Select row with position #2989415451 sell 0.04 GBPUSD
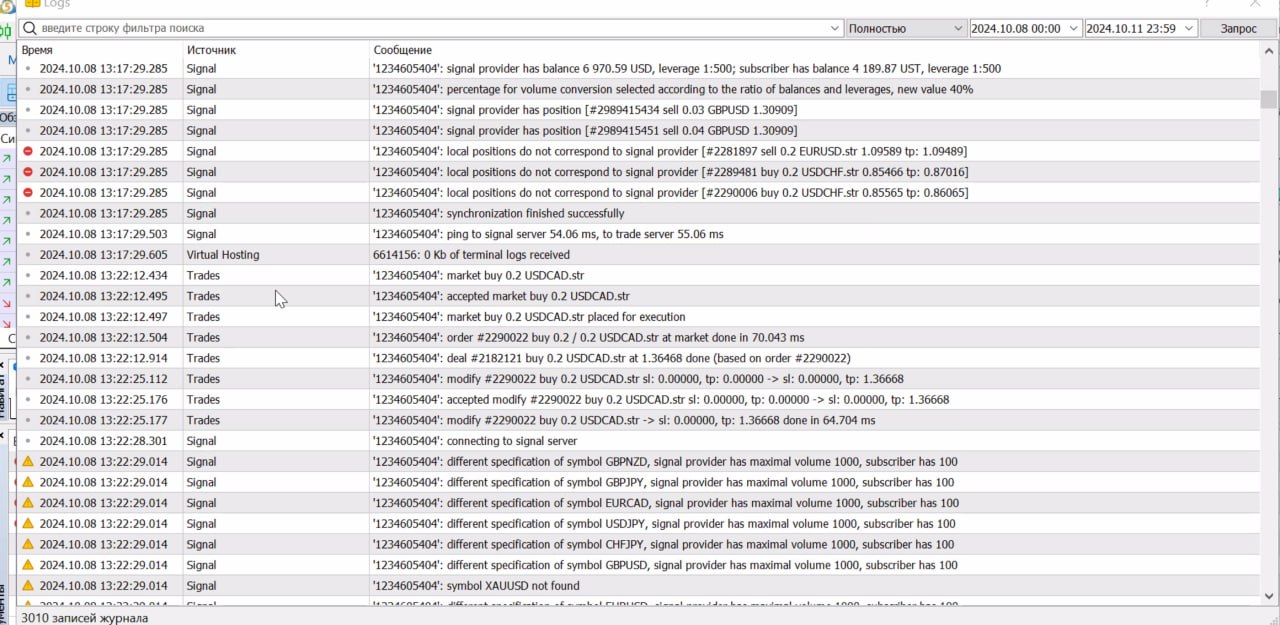Image resolution: width=1280 pixels, height=625 pixels. pyautogui.click(x=639, y=130)
